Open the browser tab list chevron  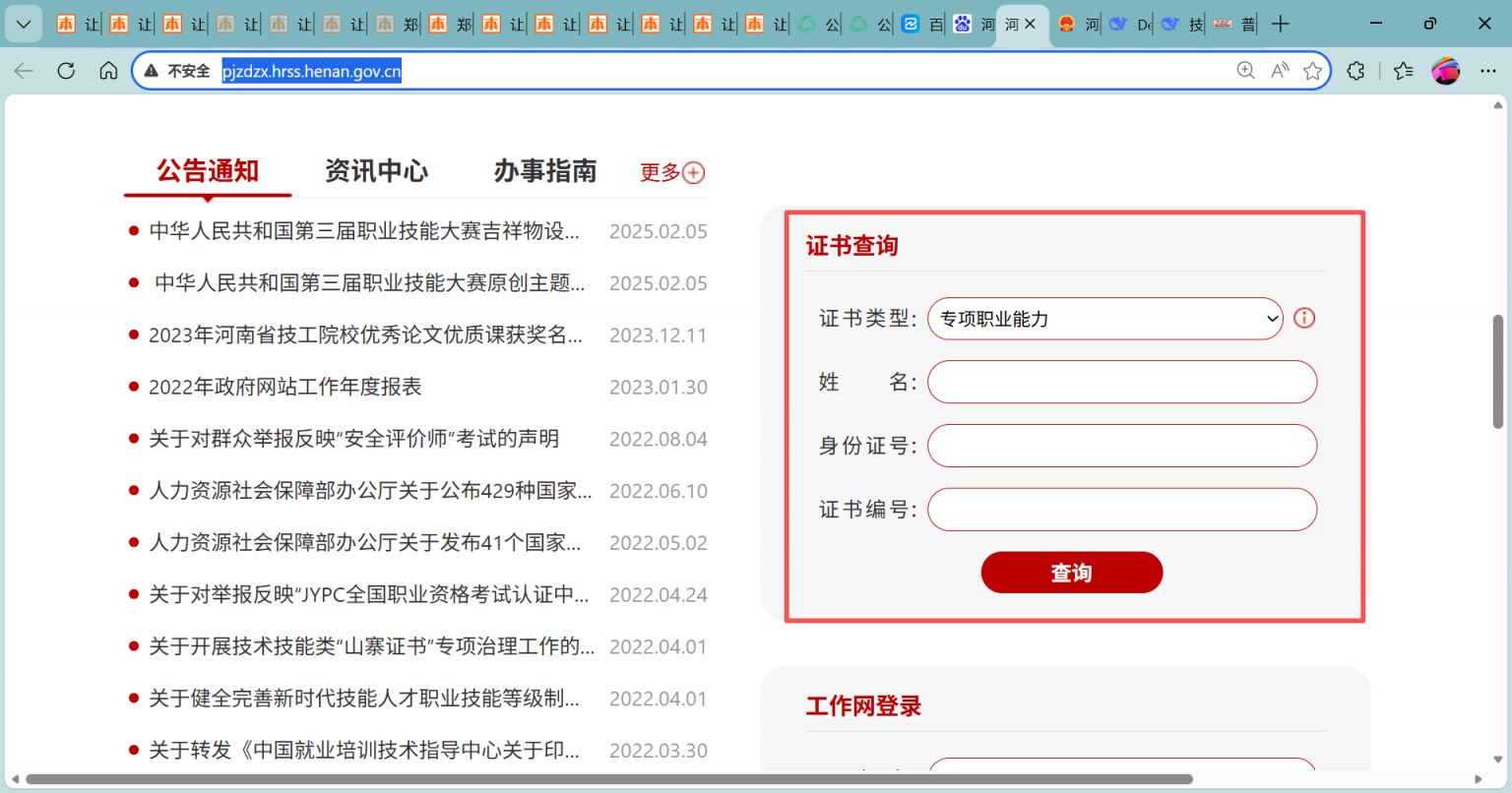24,24
